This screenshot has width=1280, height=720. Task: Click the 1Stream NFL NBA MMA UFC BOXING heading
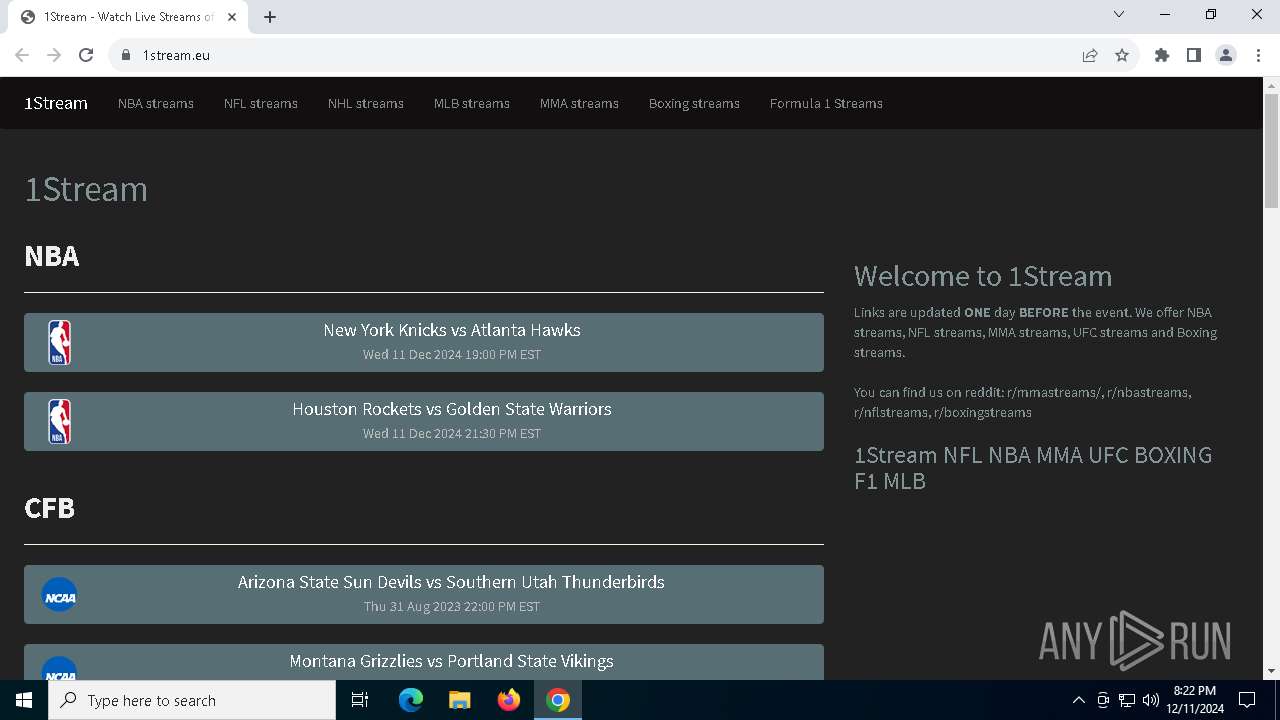pyautogui.click(x=1033, y=467)
